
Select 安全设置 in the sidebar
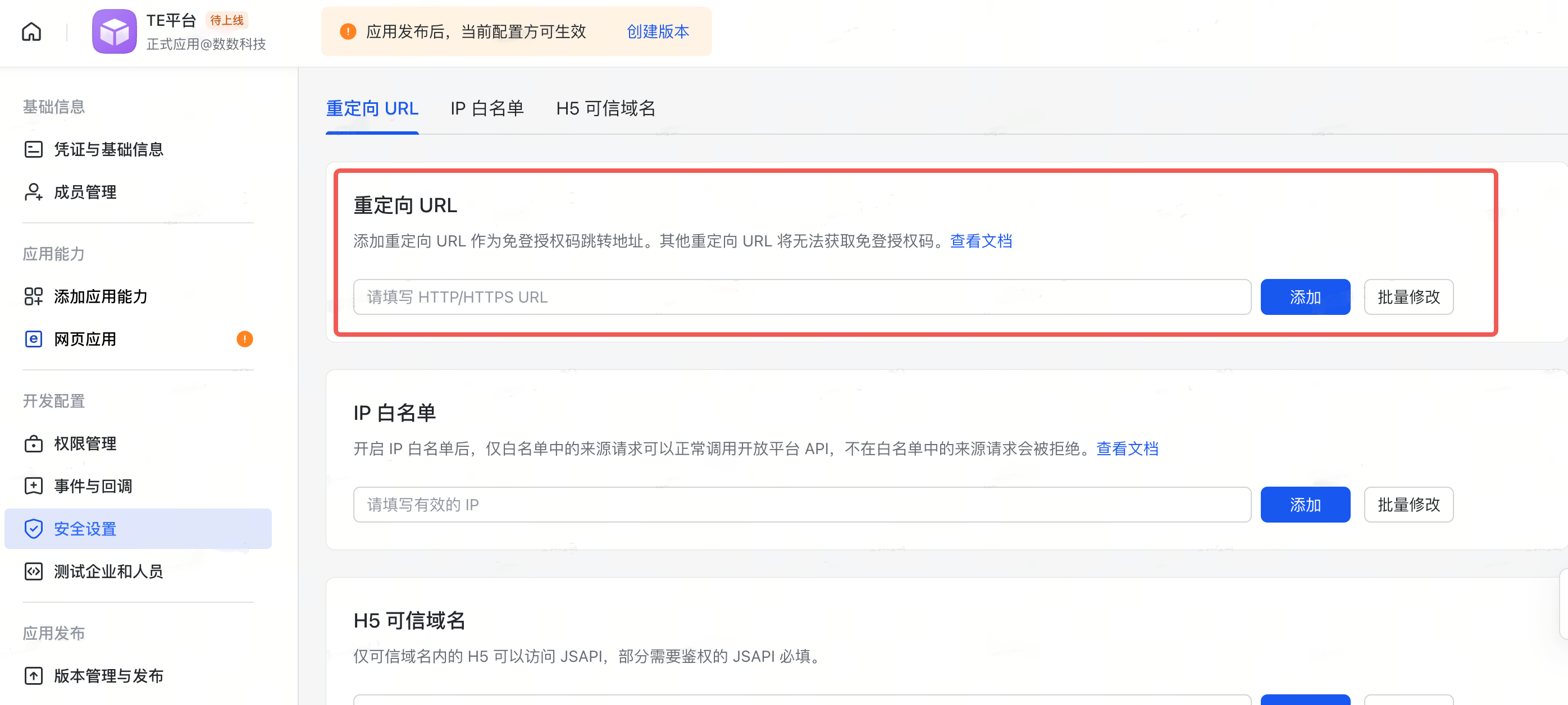138,529
